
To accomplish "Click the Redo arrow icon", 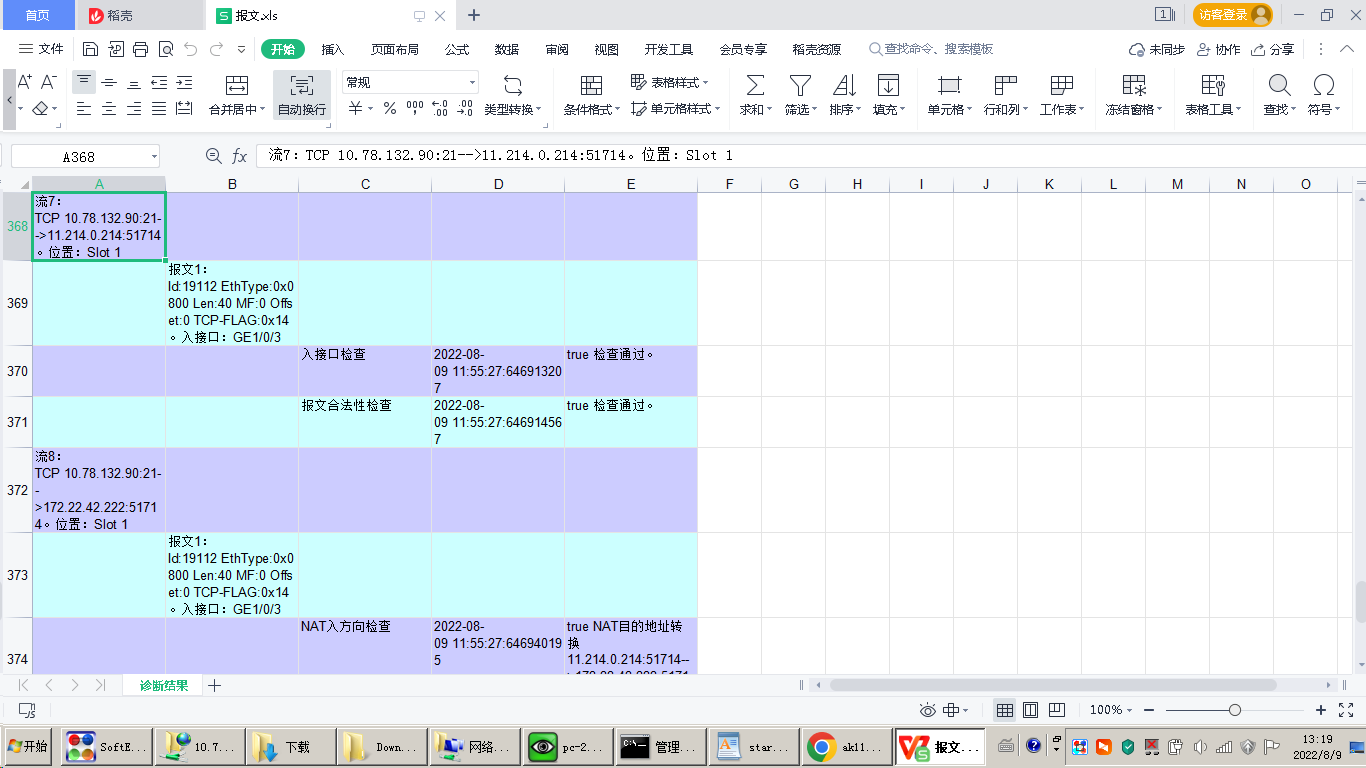I will [x=217, y=49].
